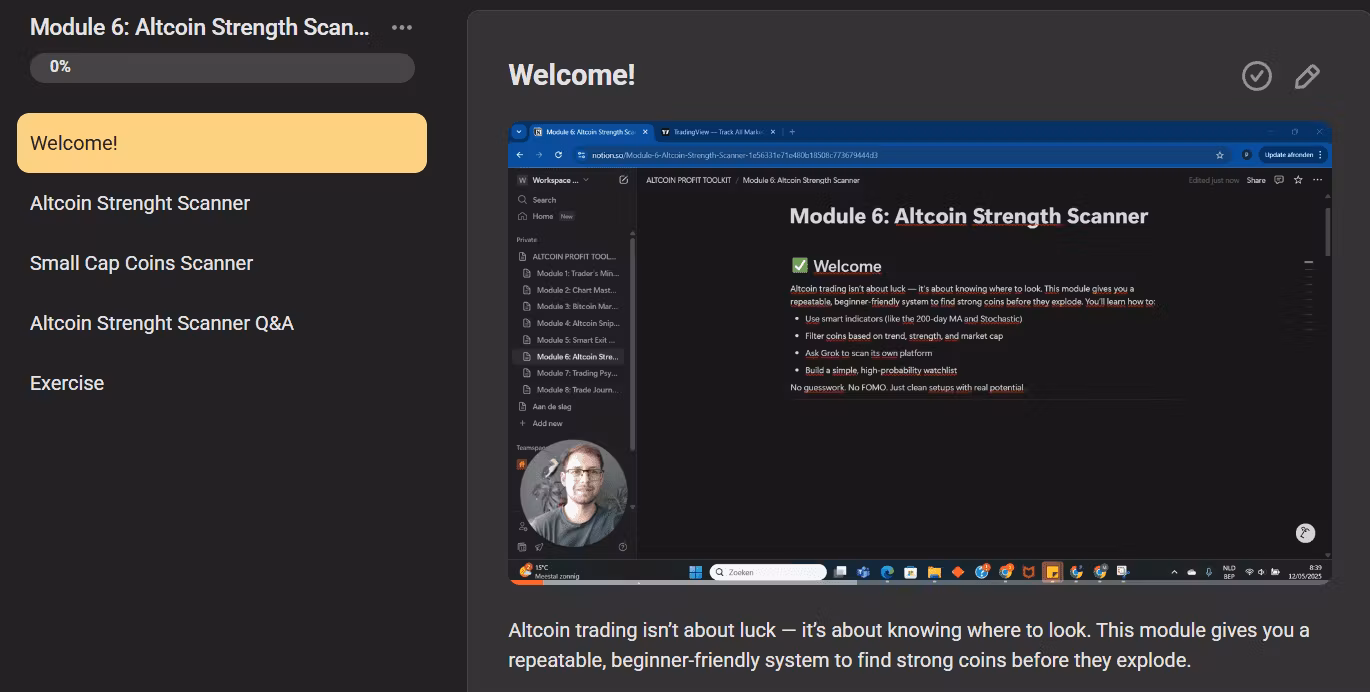Screen dimensions: 1370x692
Task: Go to Altcoin Strenght Scanner Q&A
Action: click(162, 323)
